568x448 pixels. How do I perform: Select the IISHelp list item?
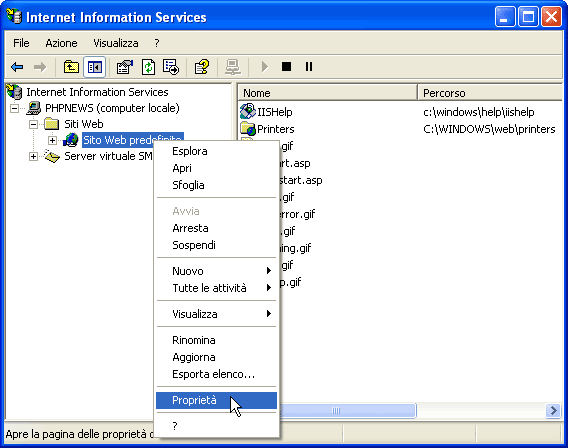point(275,112)
